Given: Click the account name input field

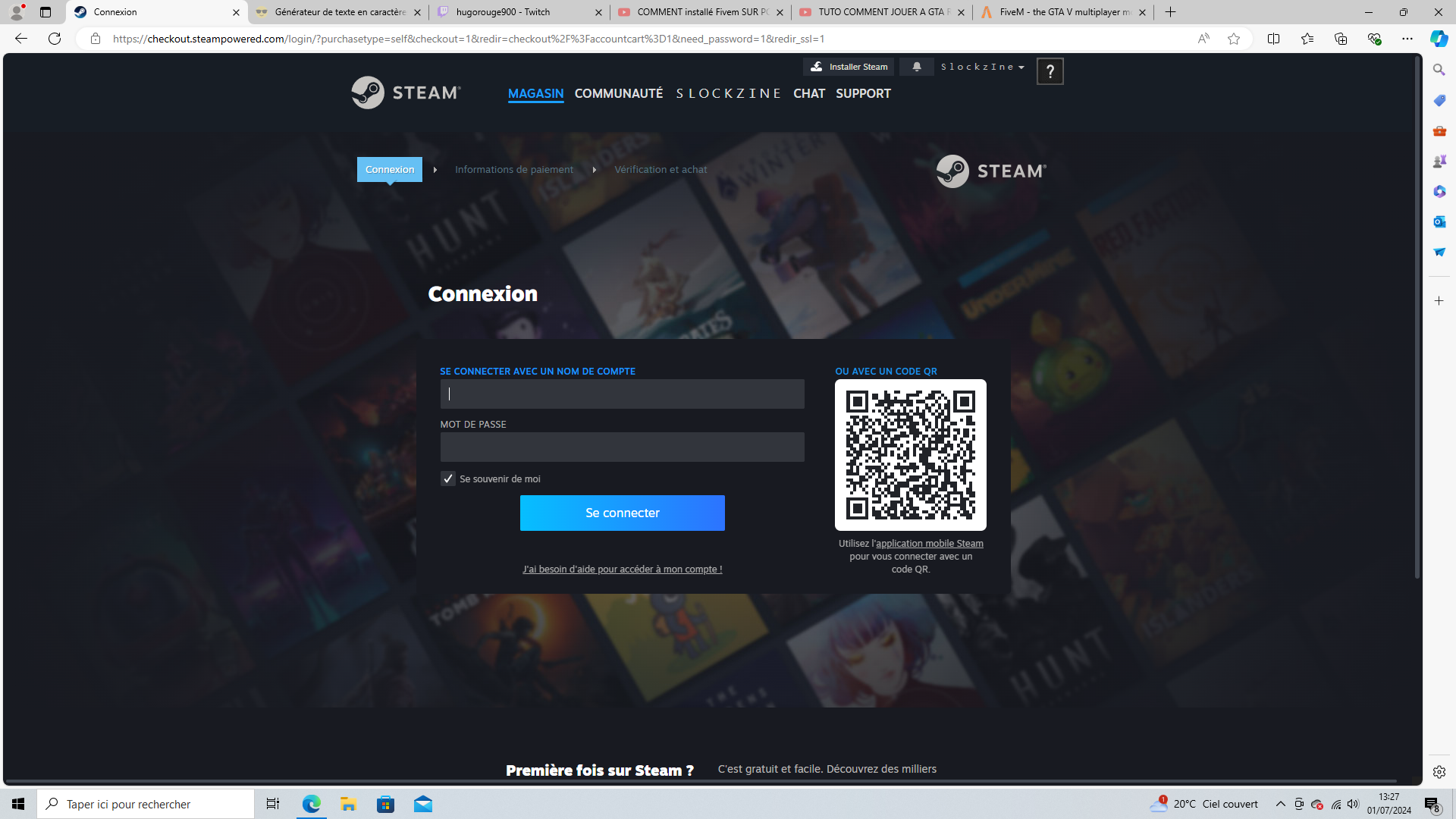Looking at the screenshot, I should tap(622, 394).
